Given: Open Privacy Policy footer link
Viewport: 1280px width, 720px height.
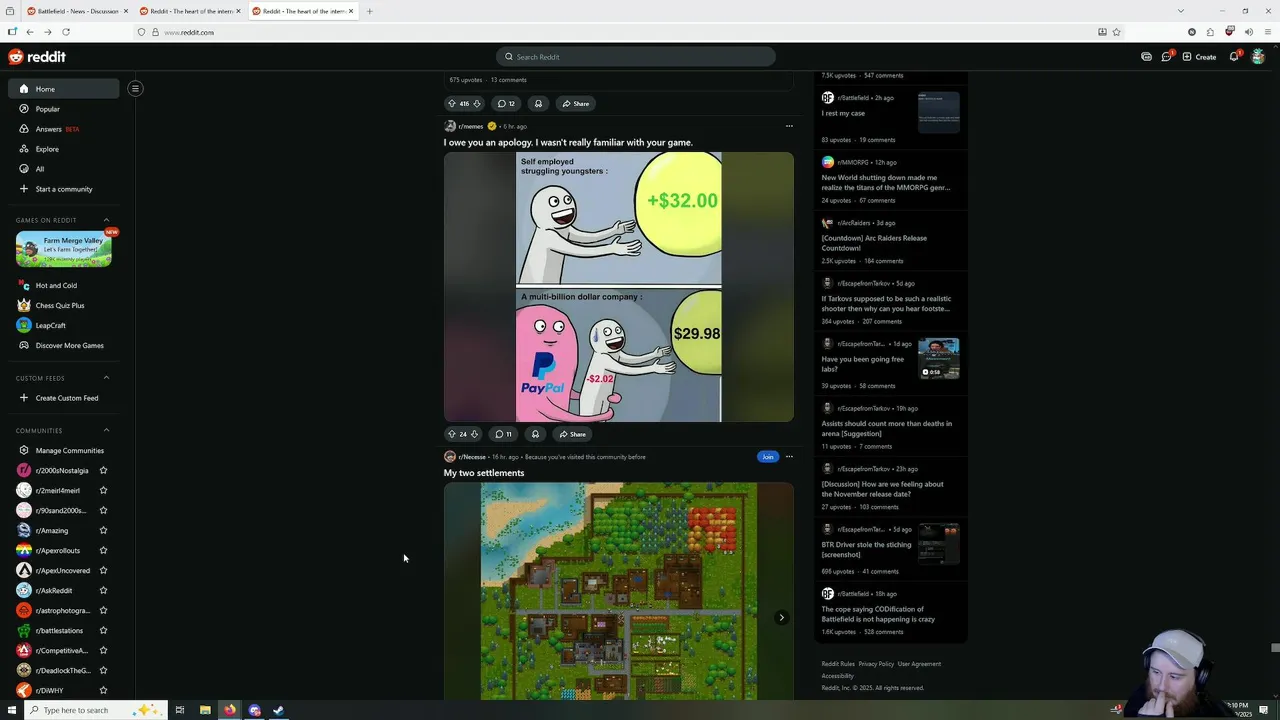Looking at the screenshot, I should [x=876, y=664].
